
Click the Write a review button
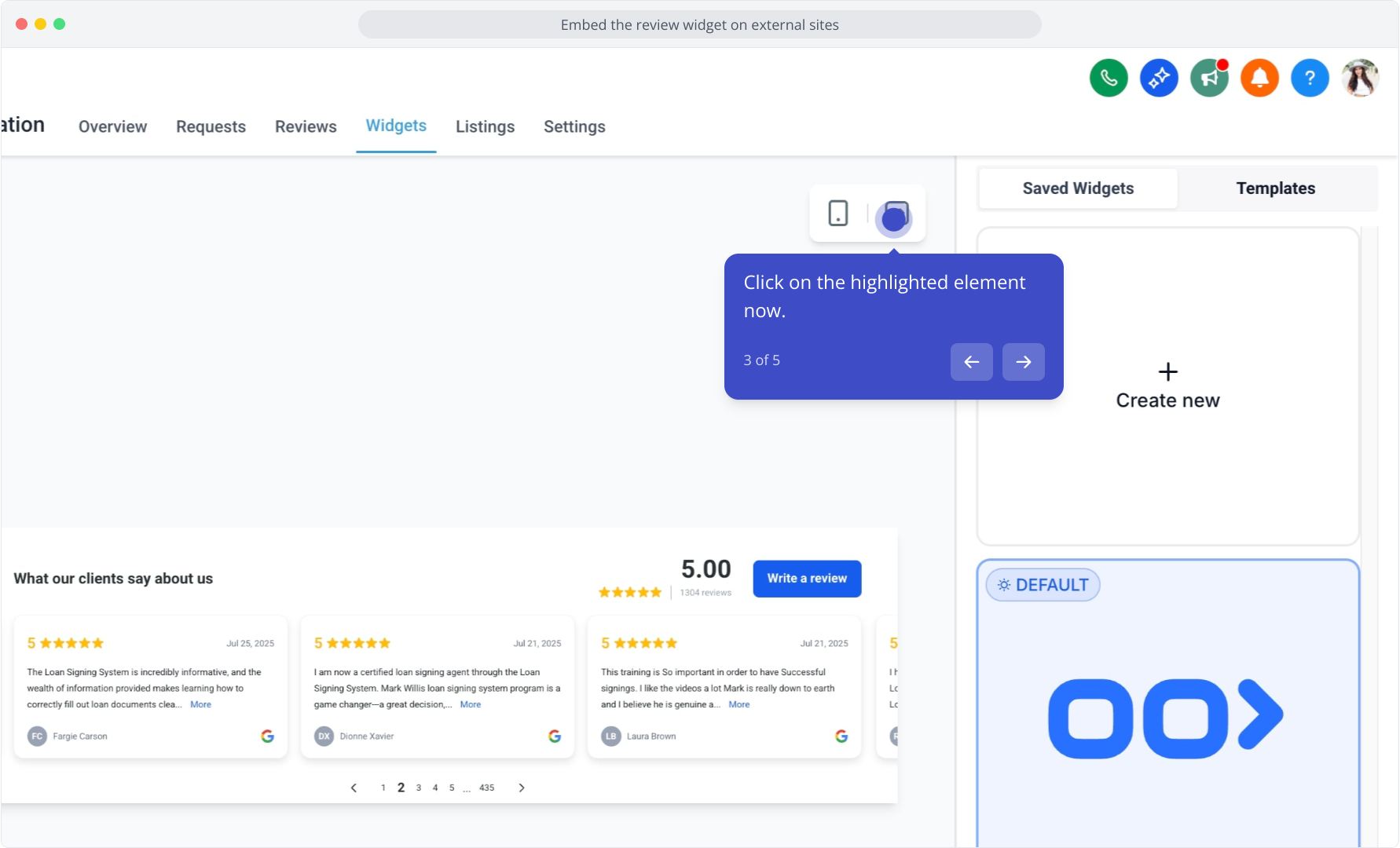[807, 579]
